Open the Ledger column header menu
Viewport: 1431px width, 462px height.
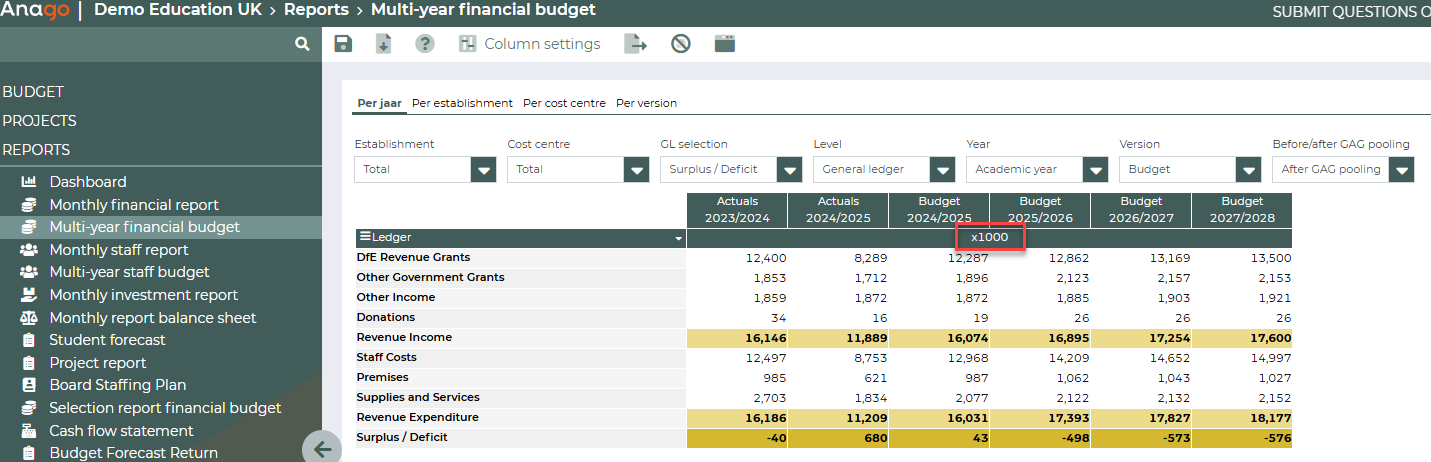(679, 238)
